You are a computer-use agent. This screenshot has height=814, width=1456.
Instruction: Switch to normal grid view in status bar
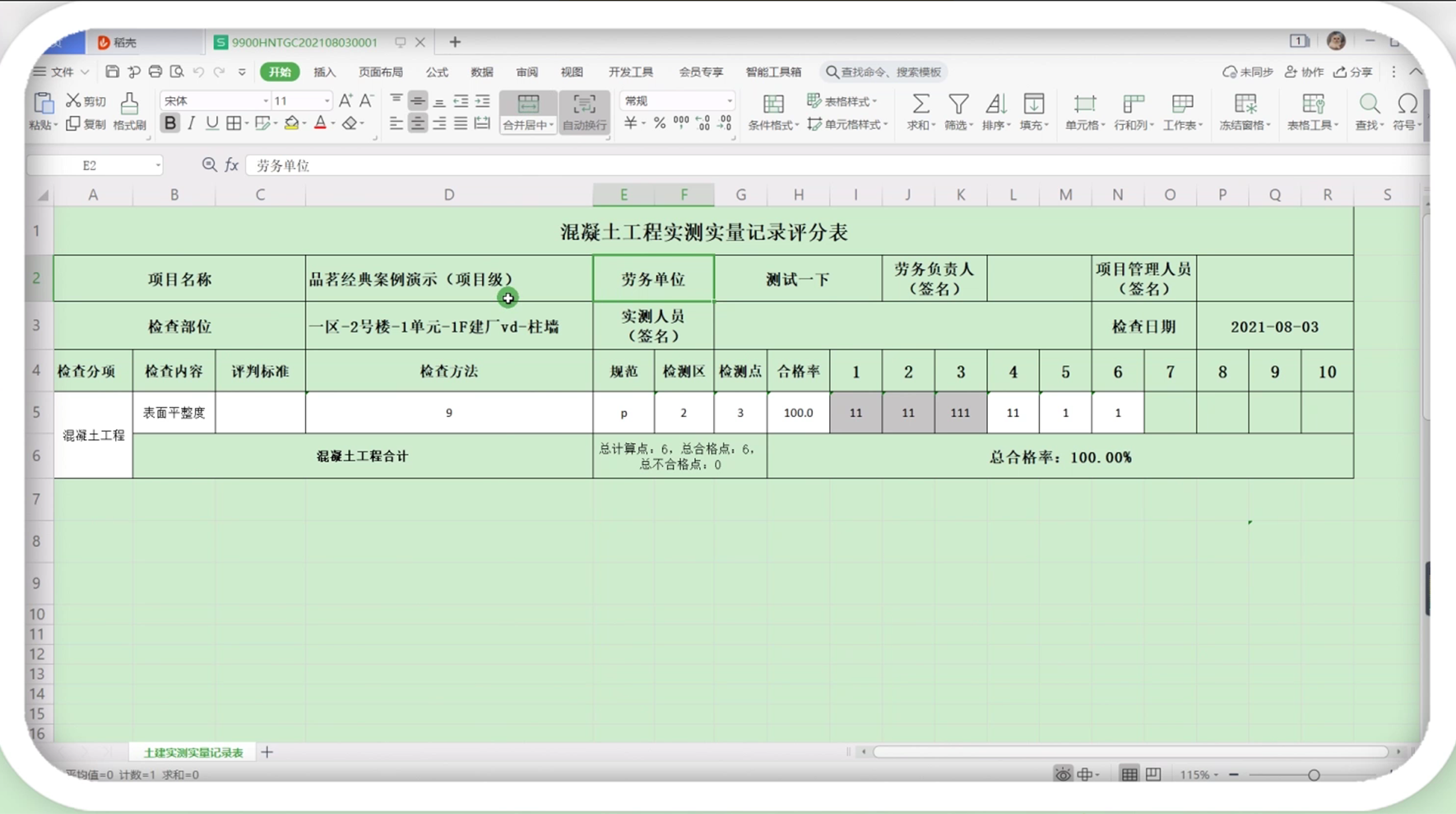pyautogui.click(x=1129, y=774)
